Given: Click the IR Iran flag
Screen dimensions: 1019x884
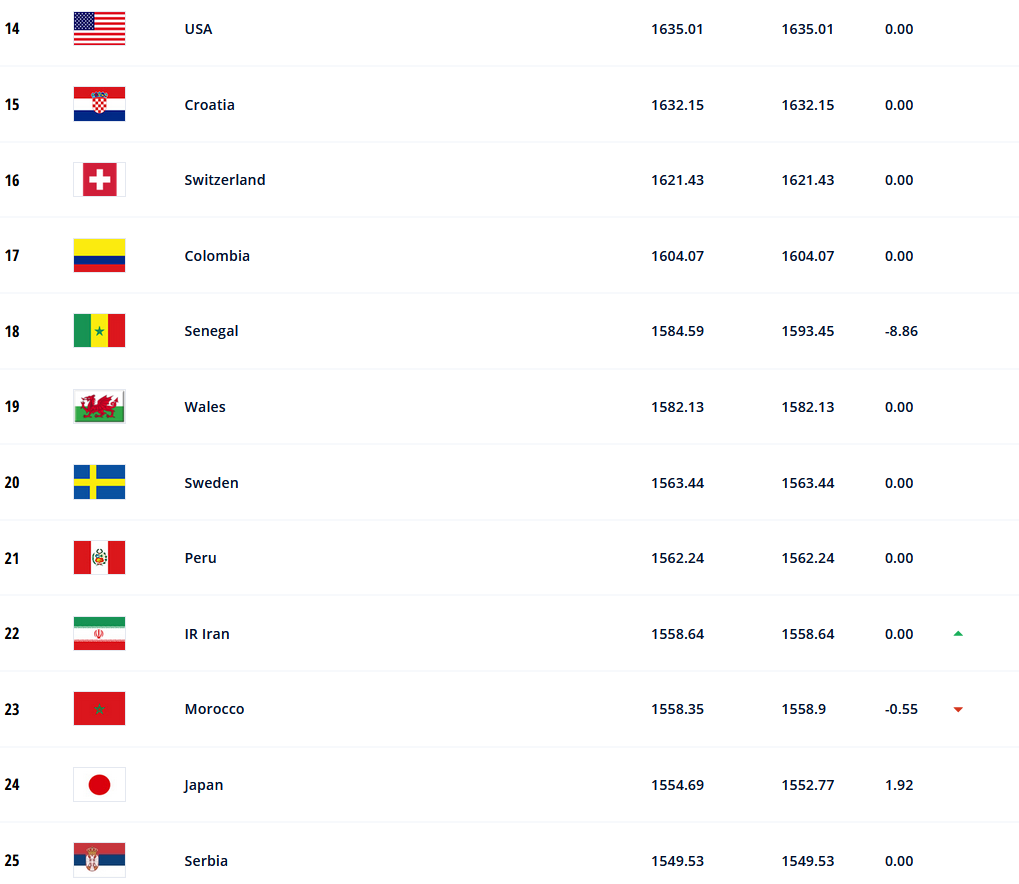Looking at the screenshot, I should click(x=99, y=634).
